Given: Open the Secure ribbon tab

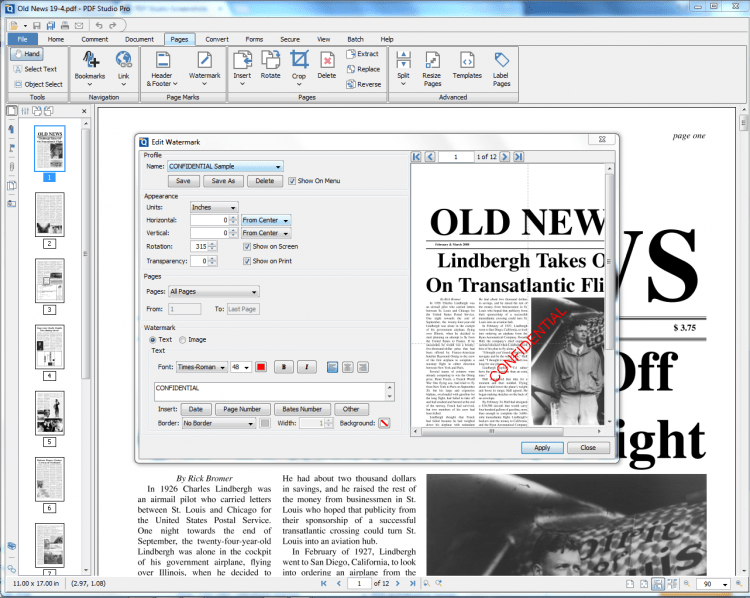Looking at the screenshot, I should tap(289, 39).
